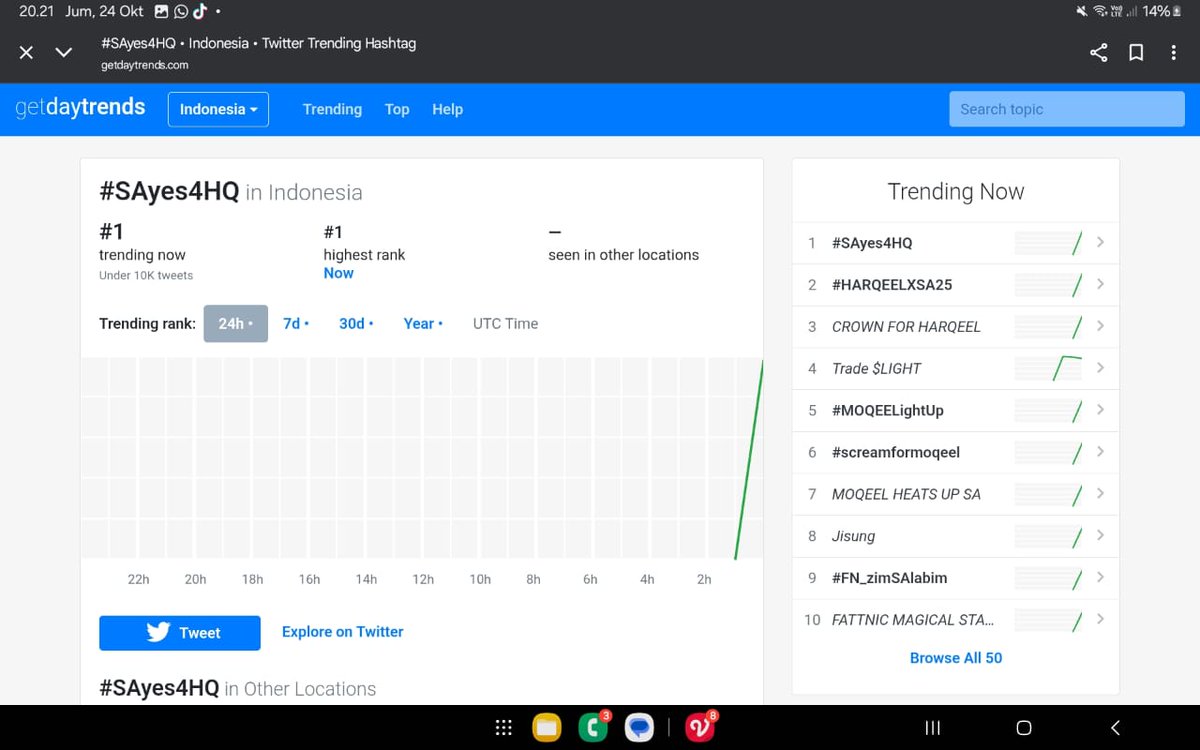
Task: Click chevron arrow beside #MOQEELightUp
Action: 1100,410
